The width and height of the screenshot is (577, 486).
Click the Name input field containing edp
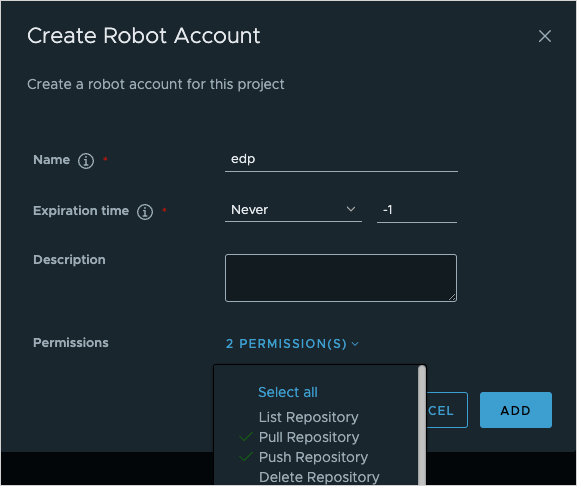[341, 160]
